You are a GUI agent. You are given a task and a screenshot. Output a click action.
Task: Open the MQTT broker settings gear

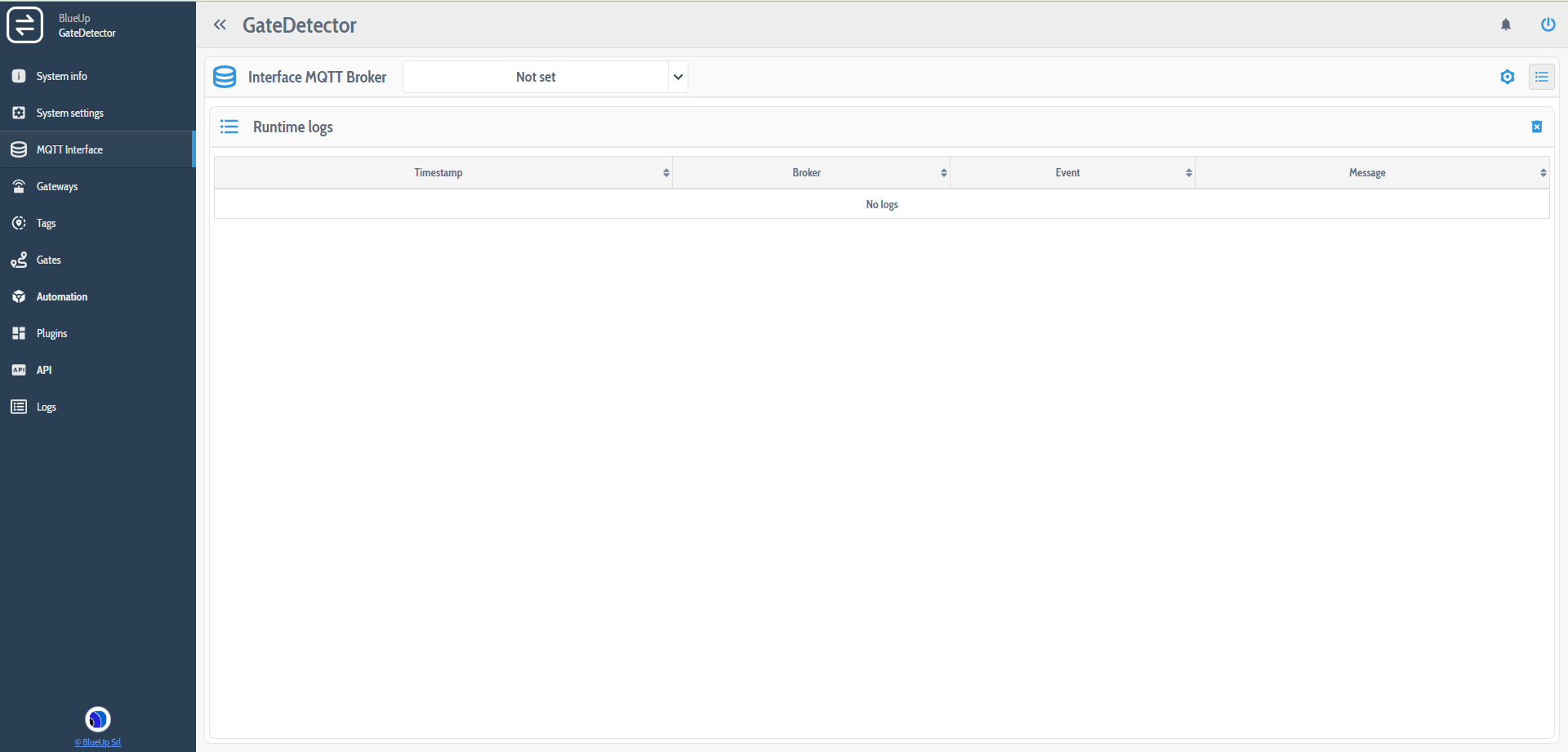1508,77
